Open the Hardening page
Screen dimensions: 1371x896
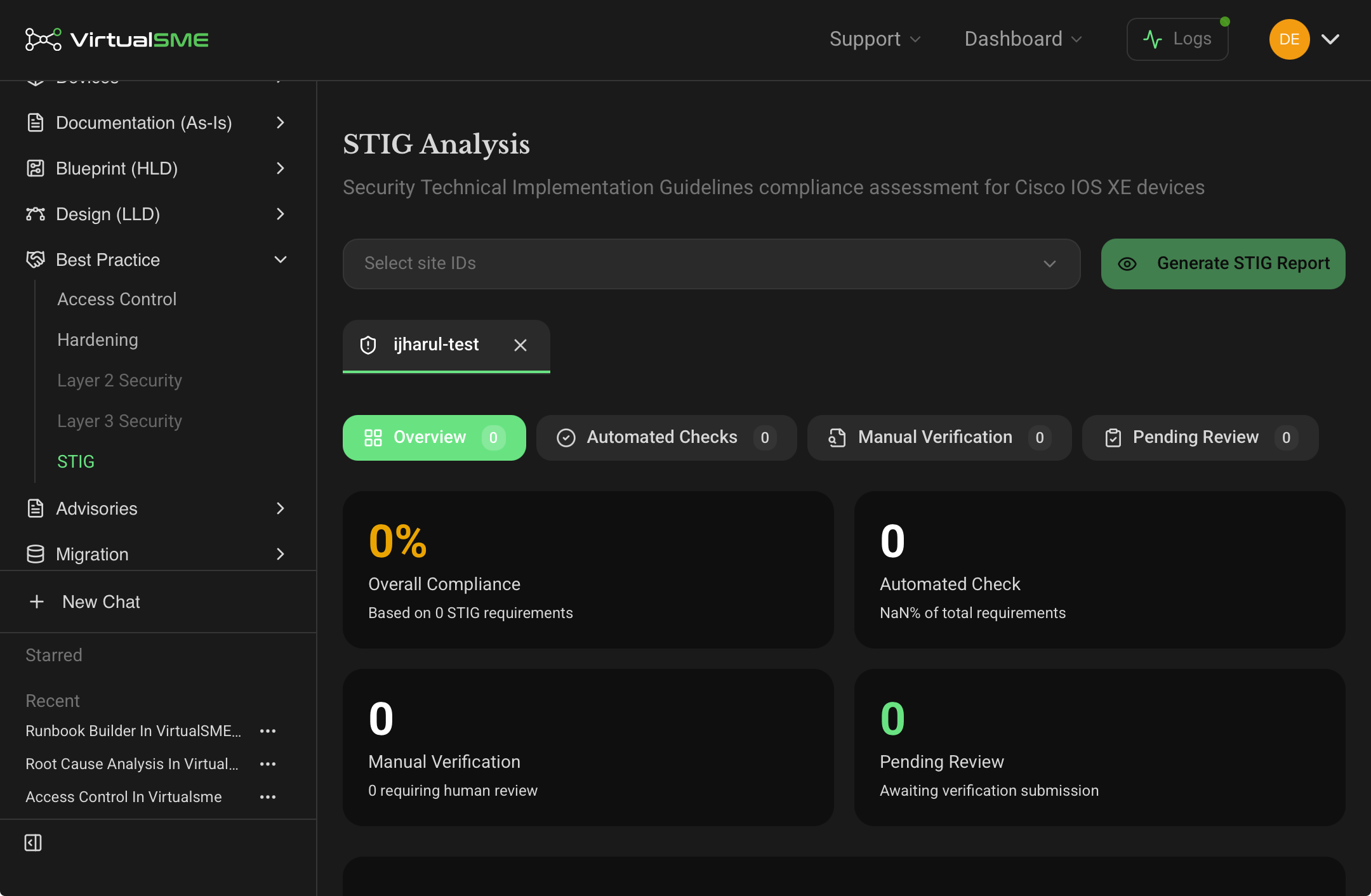coord(98,340)
